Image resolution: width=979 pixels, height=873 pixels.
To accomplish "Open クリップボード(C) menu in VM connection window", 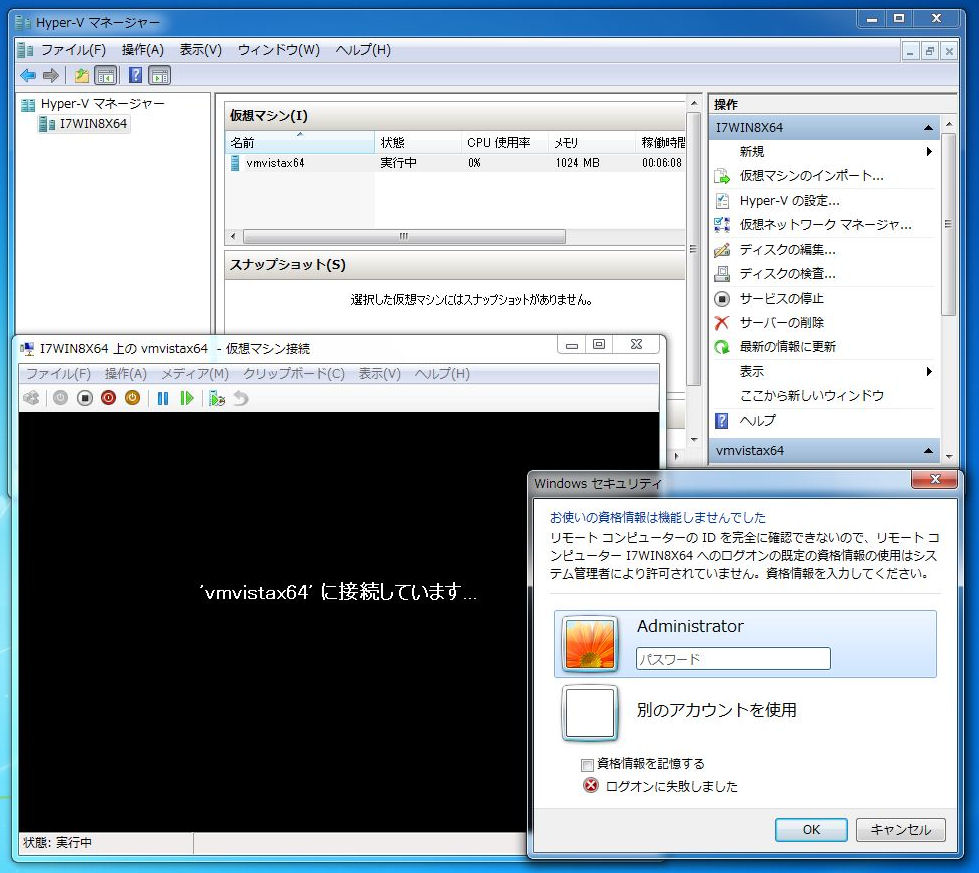I will coord(293,373).
